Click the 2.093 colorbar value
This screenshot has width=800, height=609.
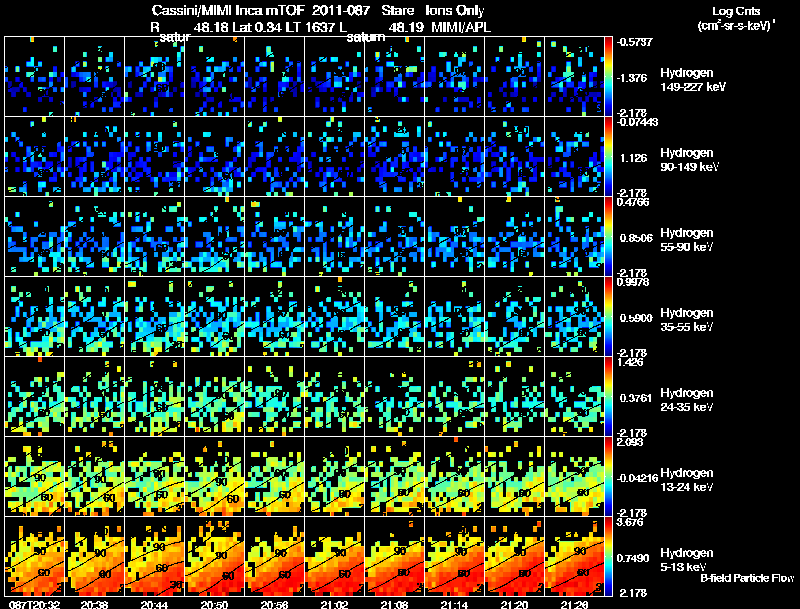pos(630,442)
